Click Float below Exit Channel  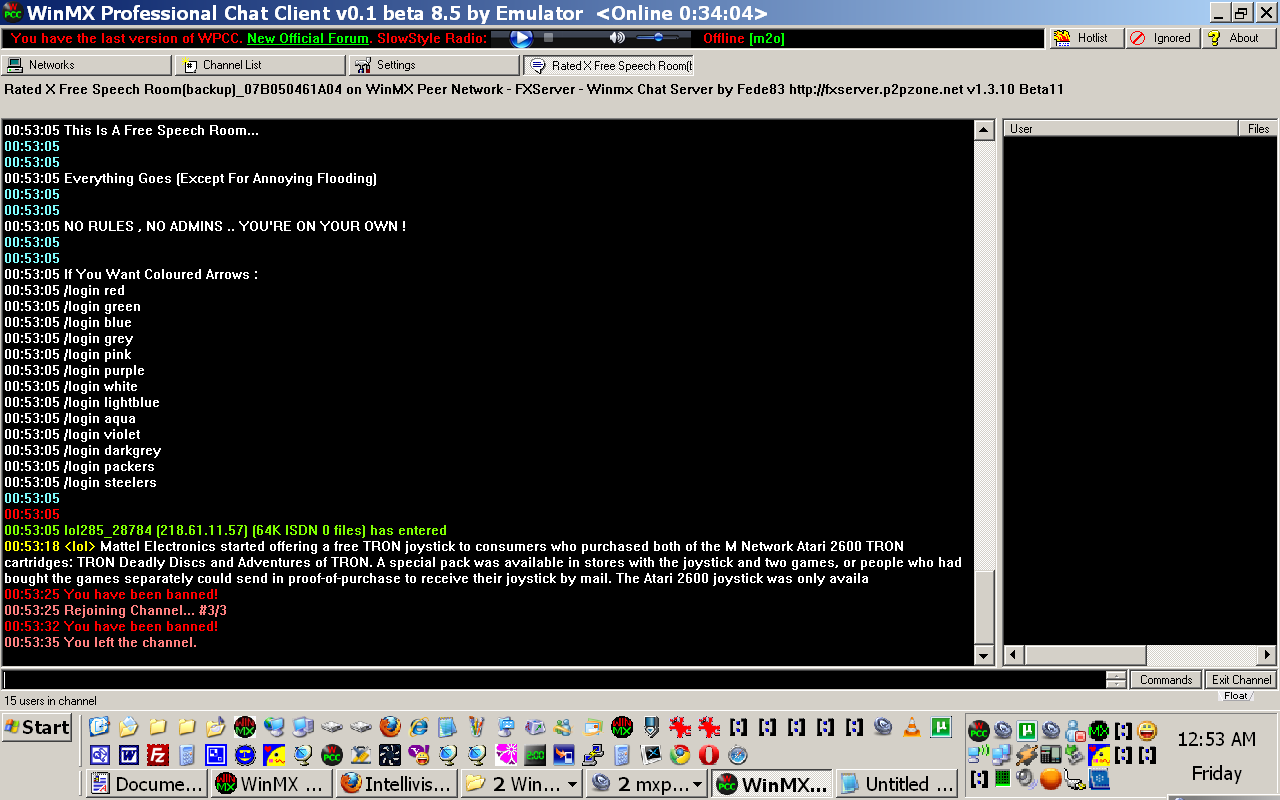tap(1236, 695)
